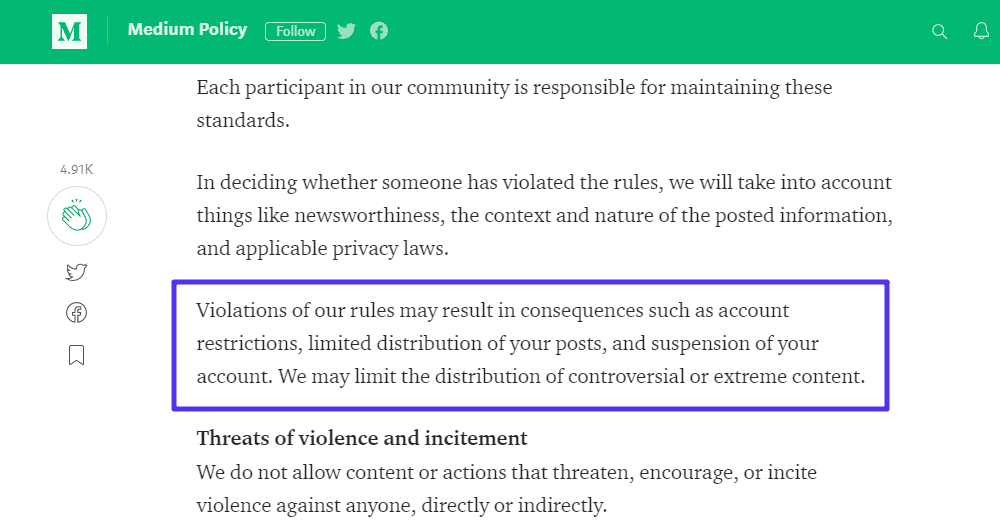Open Twitter icon in the green header
The height and width of the screenshot is (532, 1000).
(x=346, y=31)
